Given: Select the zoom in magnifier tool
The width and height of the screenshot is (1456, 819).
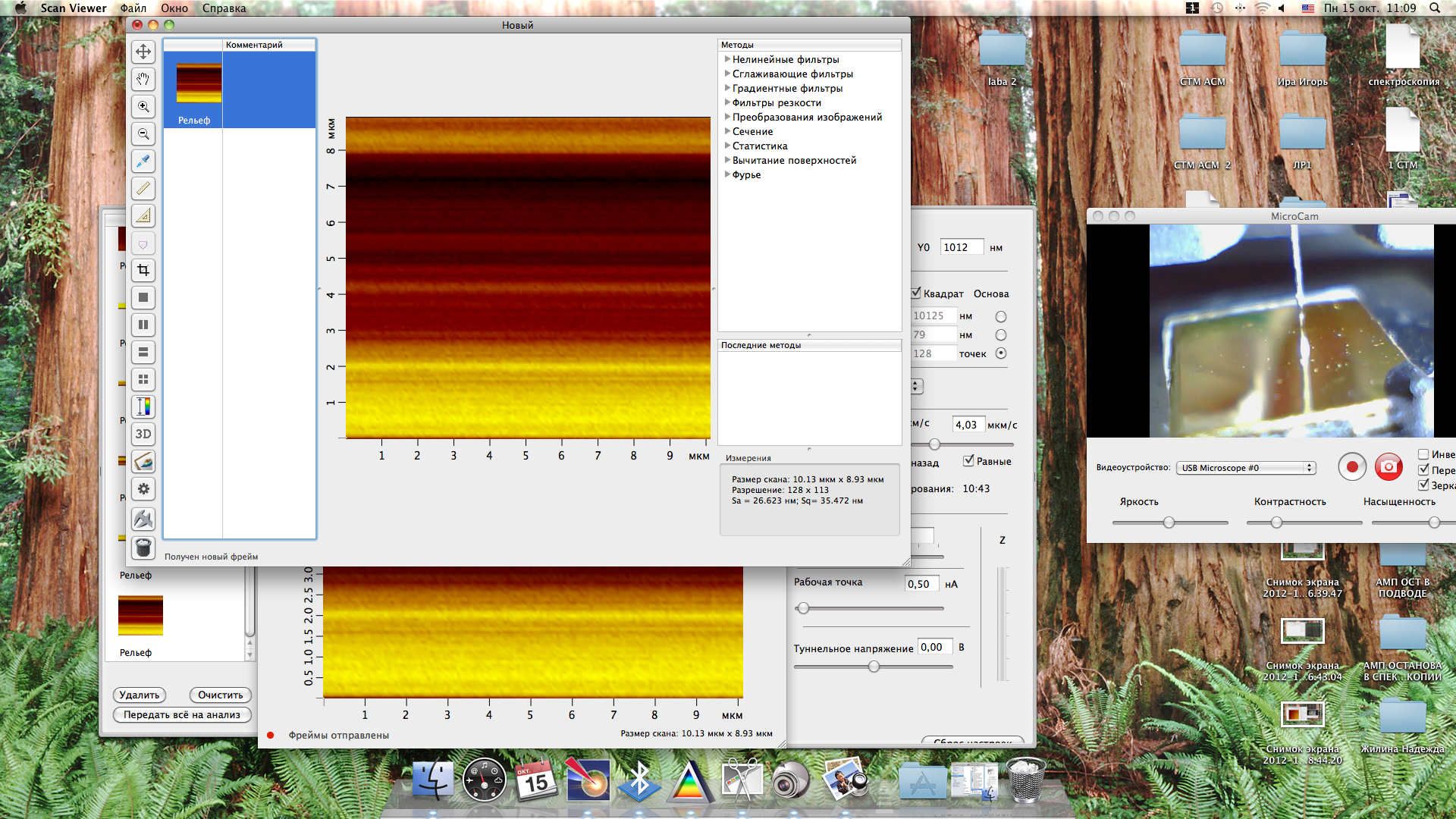Looking at the screenshot, I should (143, 106).
